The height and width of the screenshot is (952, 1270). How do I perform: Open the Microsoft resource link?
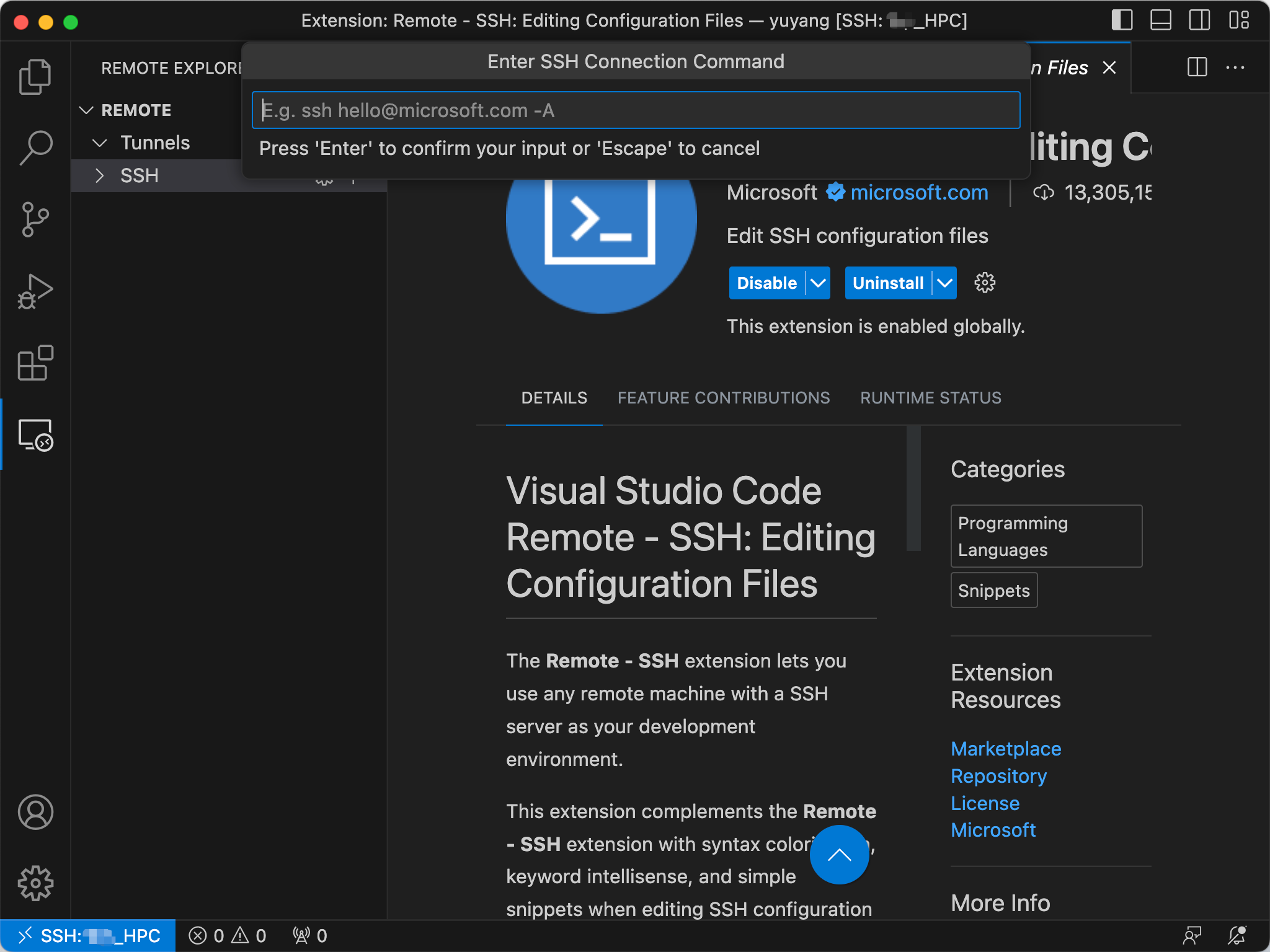tap(993, 830)
